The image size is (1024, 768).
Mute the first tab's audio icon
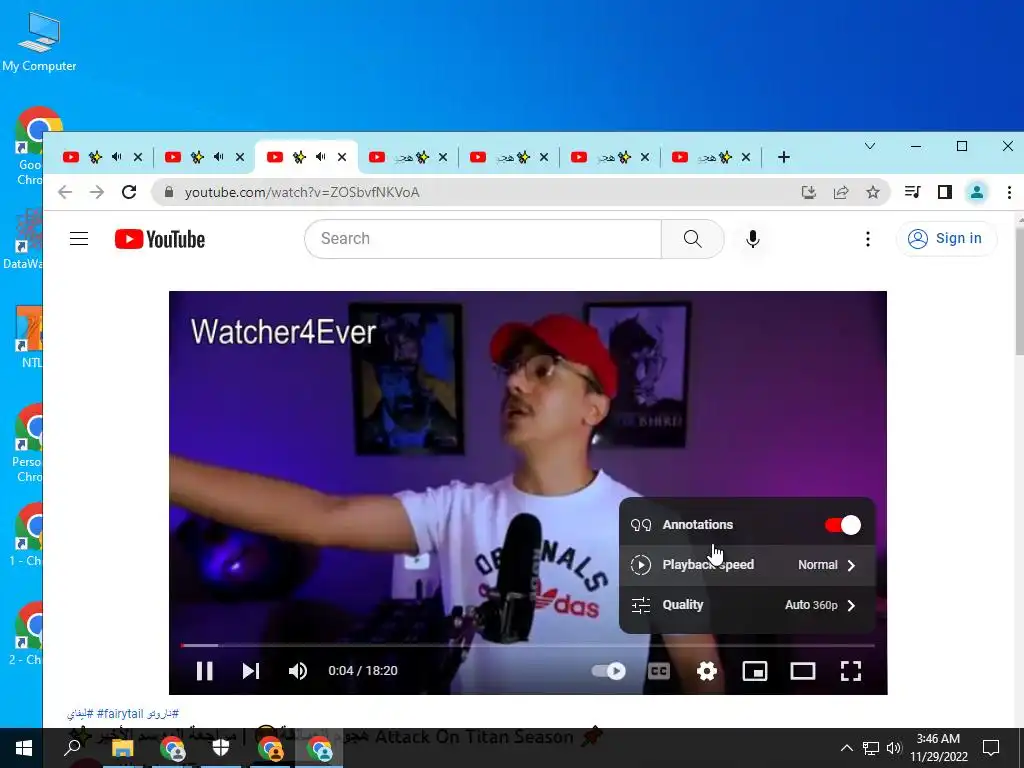117,157
